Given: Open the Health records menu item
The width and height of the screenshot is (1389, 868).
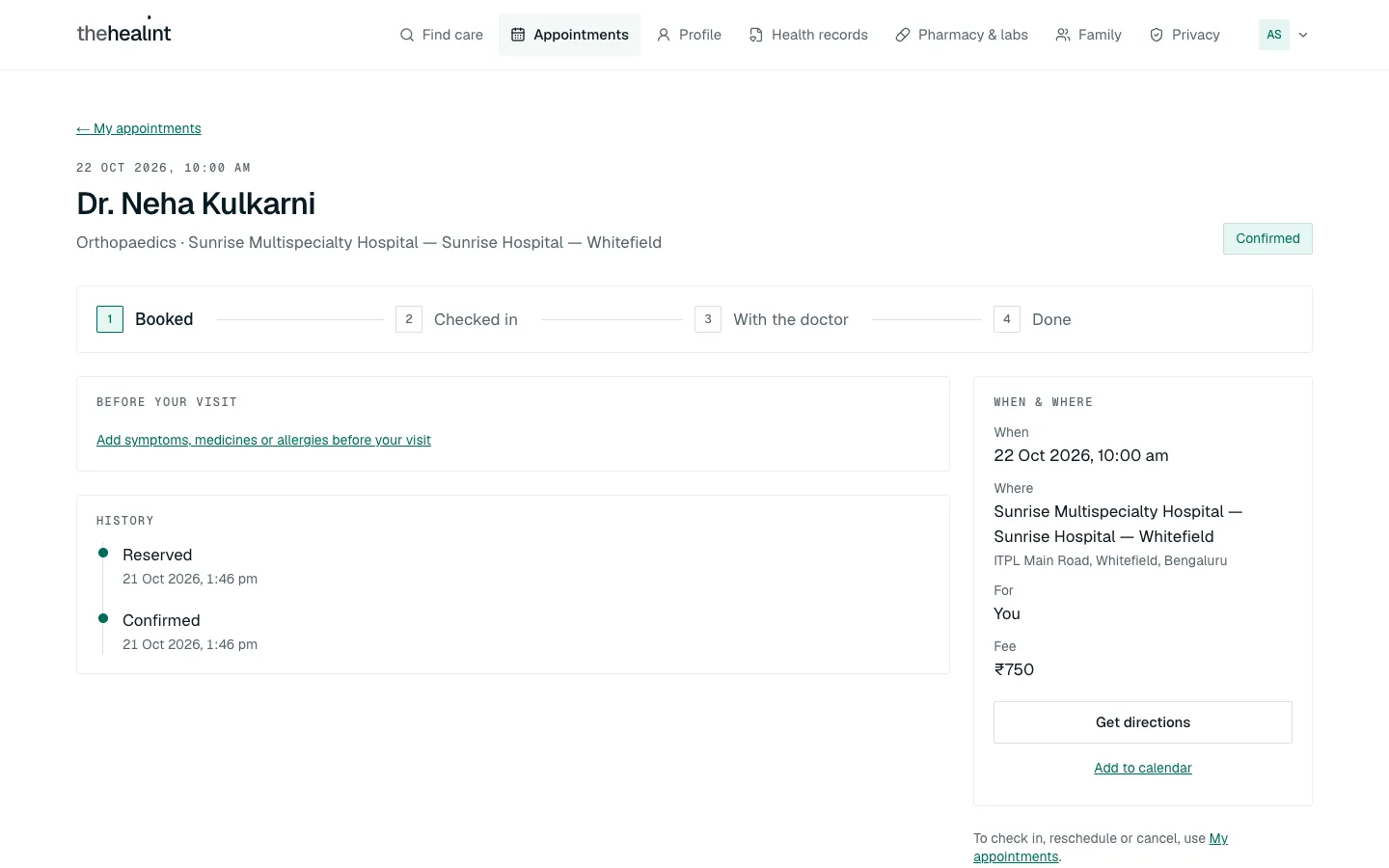Looking at the screenshot, I should click(x=808, y=35).
